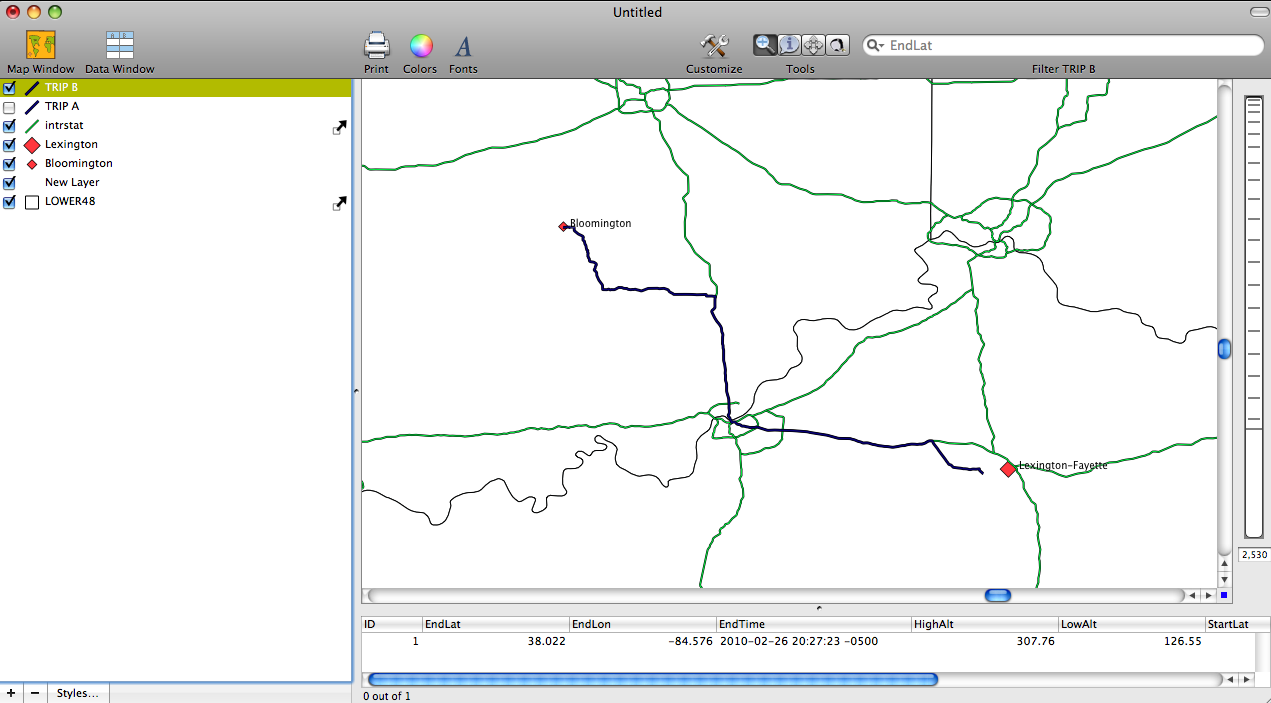The width and height of the screenshot is (1271, 703).
Task: Add a layer with plus button
Action: coord(12,693)
